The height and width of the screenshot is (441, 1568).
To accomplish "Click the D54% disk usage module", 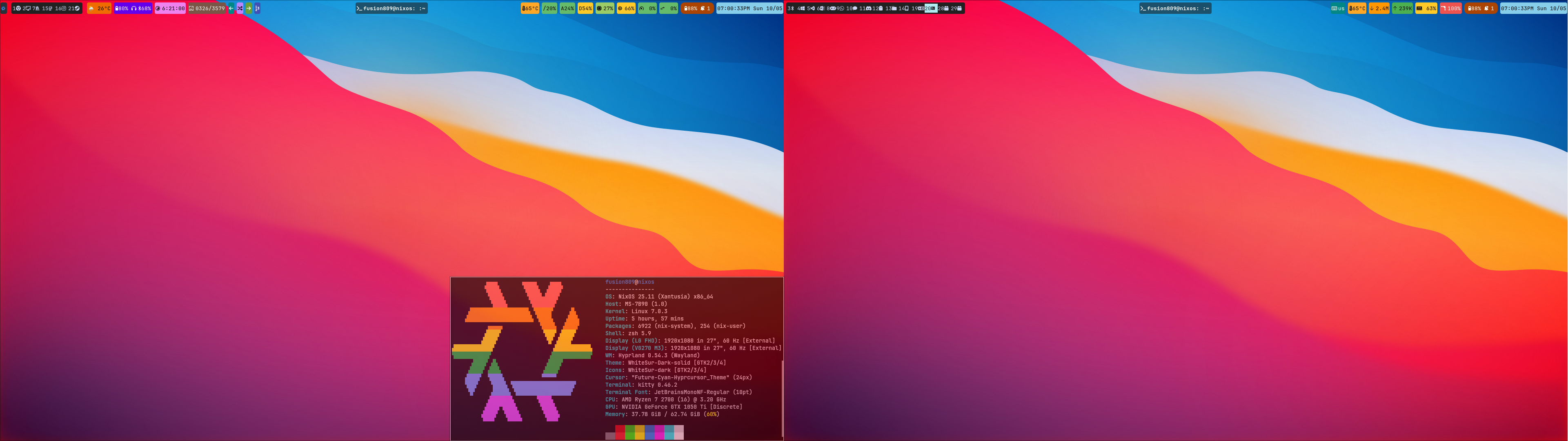I will click(585, 9).
